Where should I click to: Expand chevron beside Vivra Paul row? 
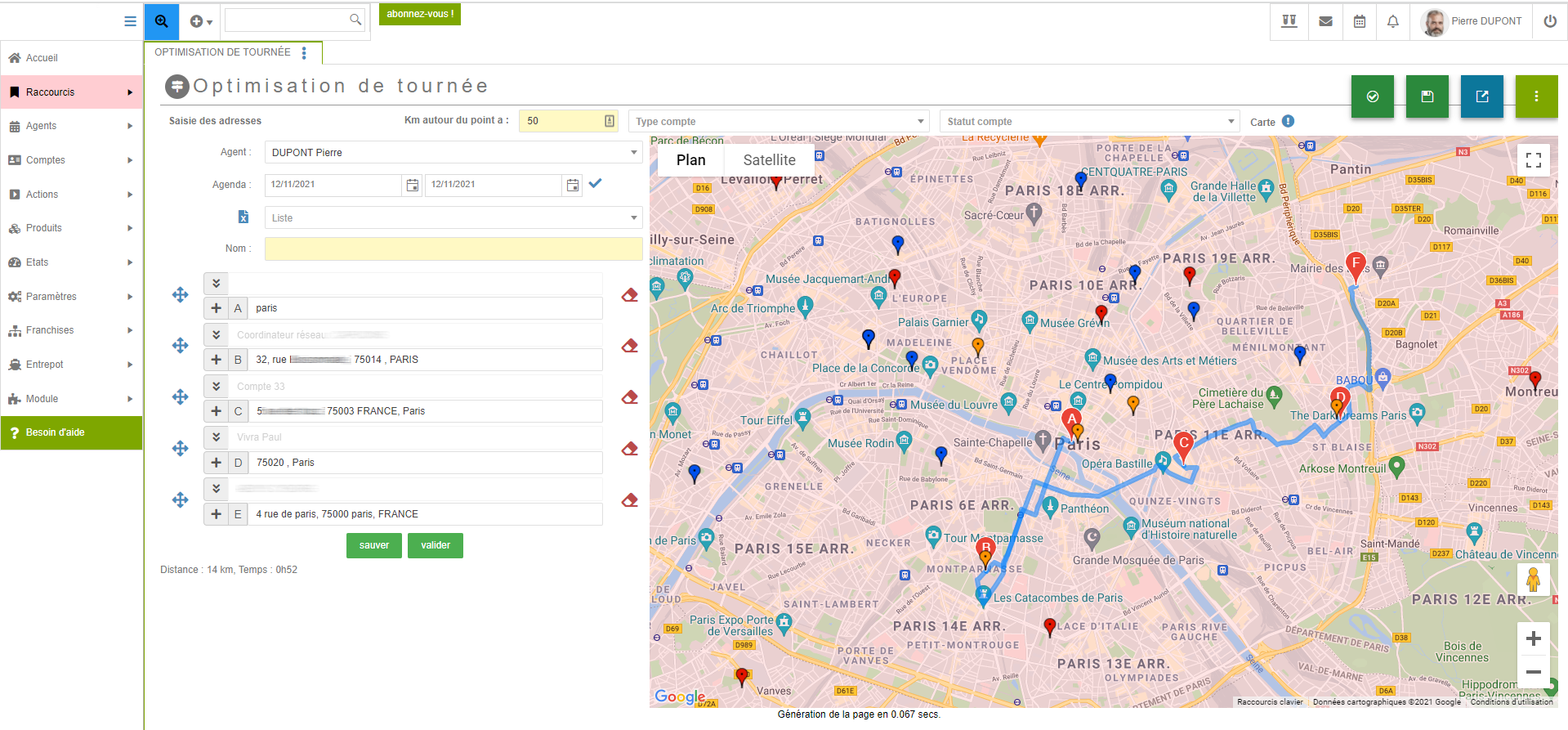217,437
